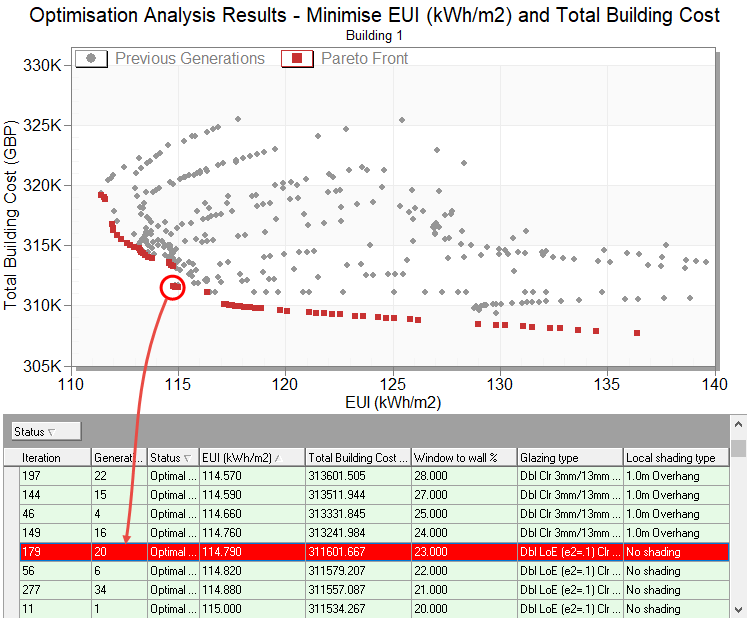Click the Status column header filter arrow
752x622 pixels.
tap(190, 457)
